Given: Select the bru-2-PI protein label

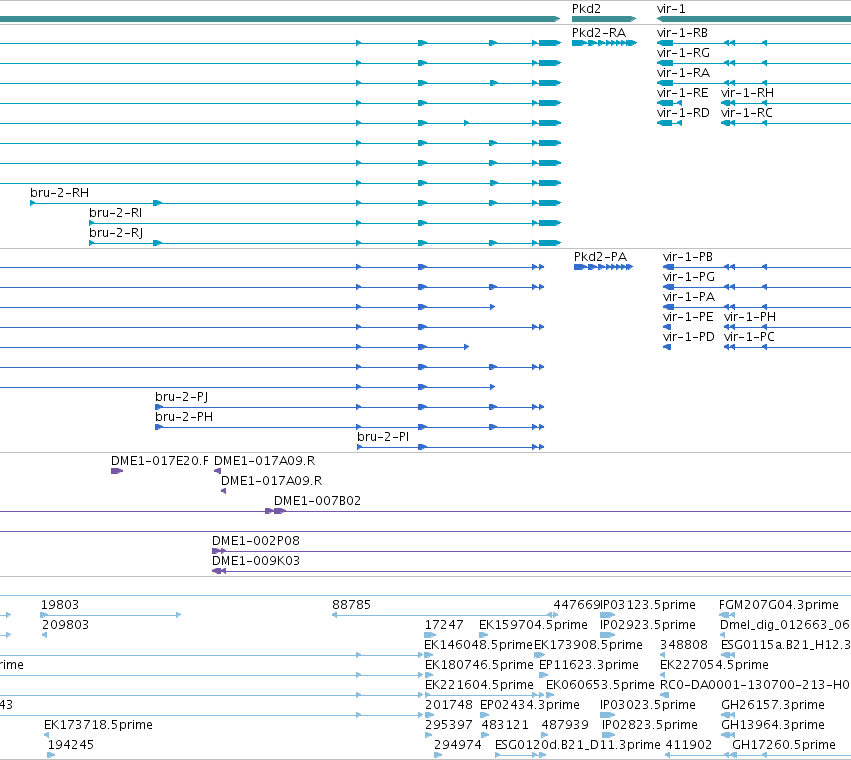Looking at the screenshot, I should click(383, 437).
